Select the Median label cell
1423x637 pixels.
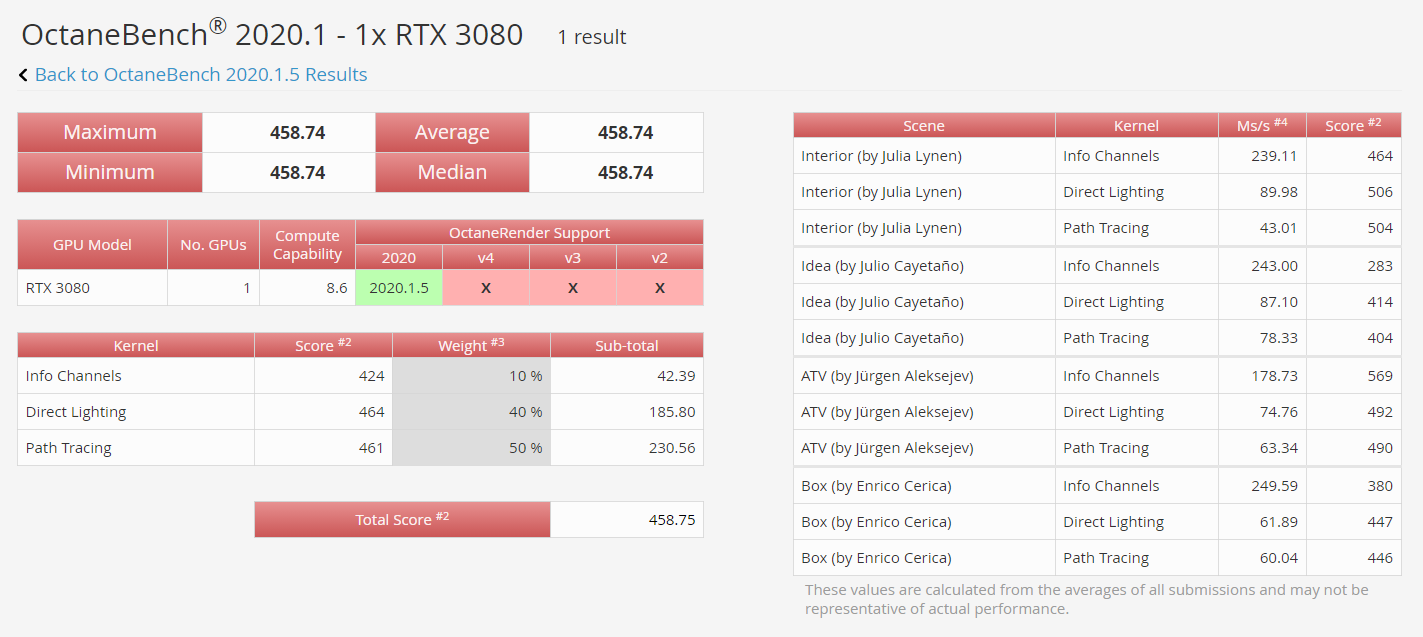point(452,172)
